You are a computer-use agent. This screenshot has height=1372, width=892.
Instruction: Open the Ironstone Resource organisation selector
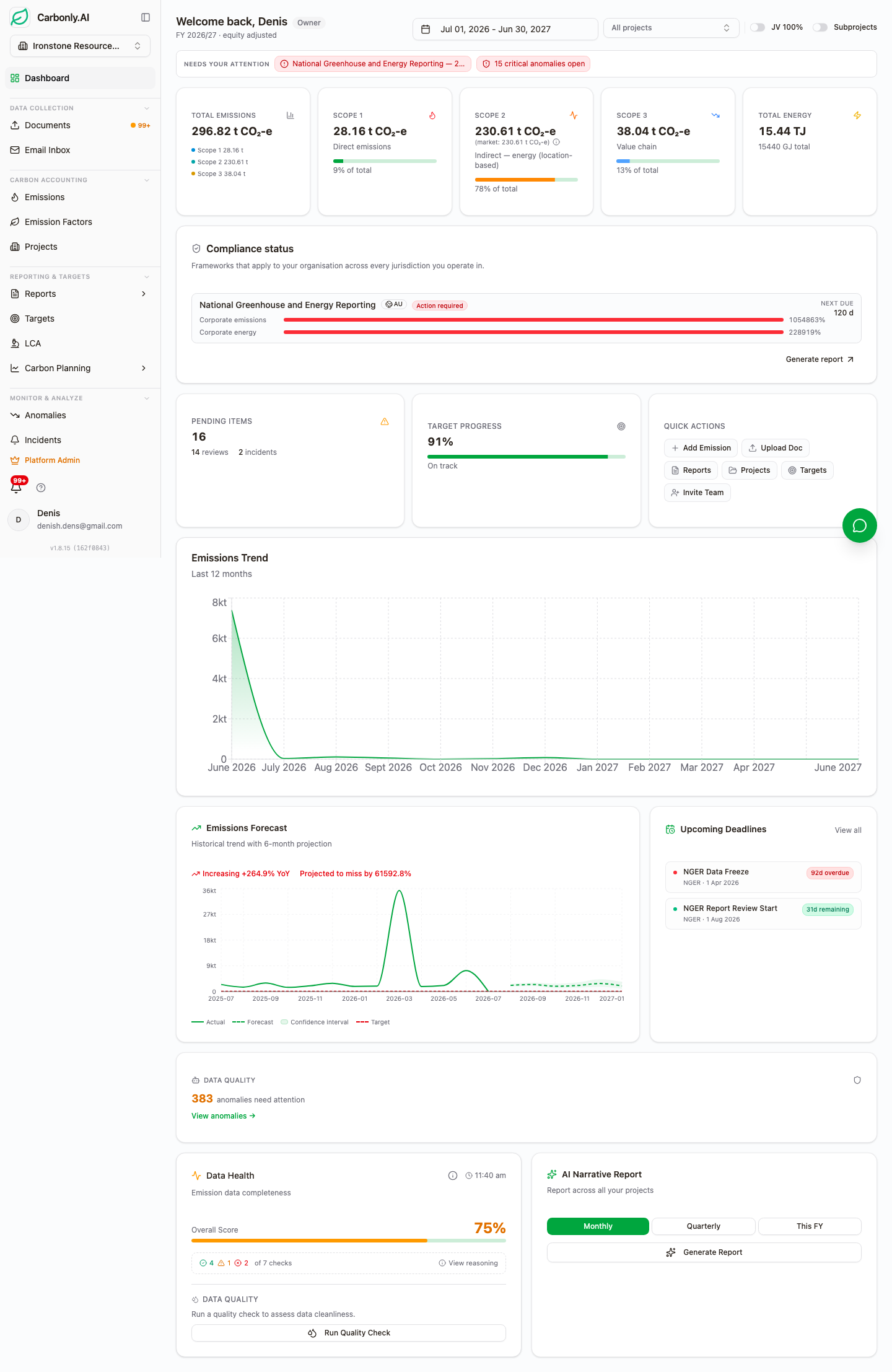(x=80, y=46)
